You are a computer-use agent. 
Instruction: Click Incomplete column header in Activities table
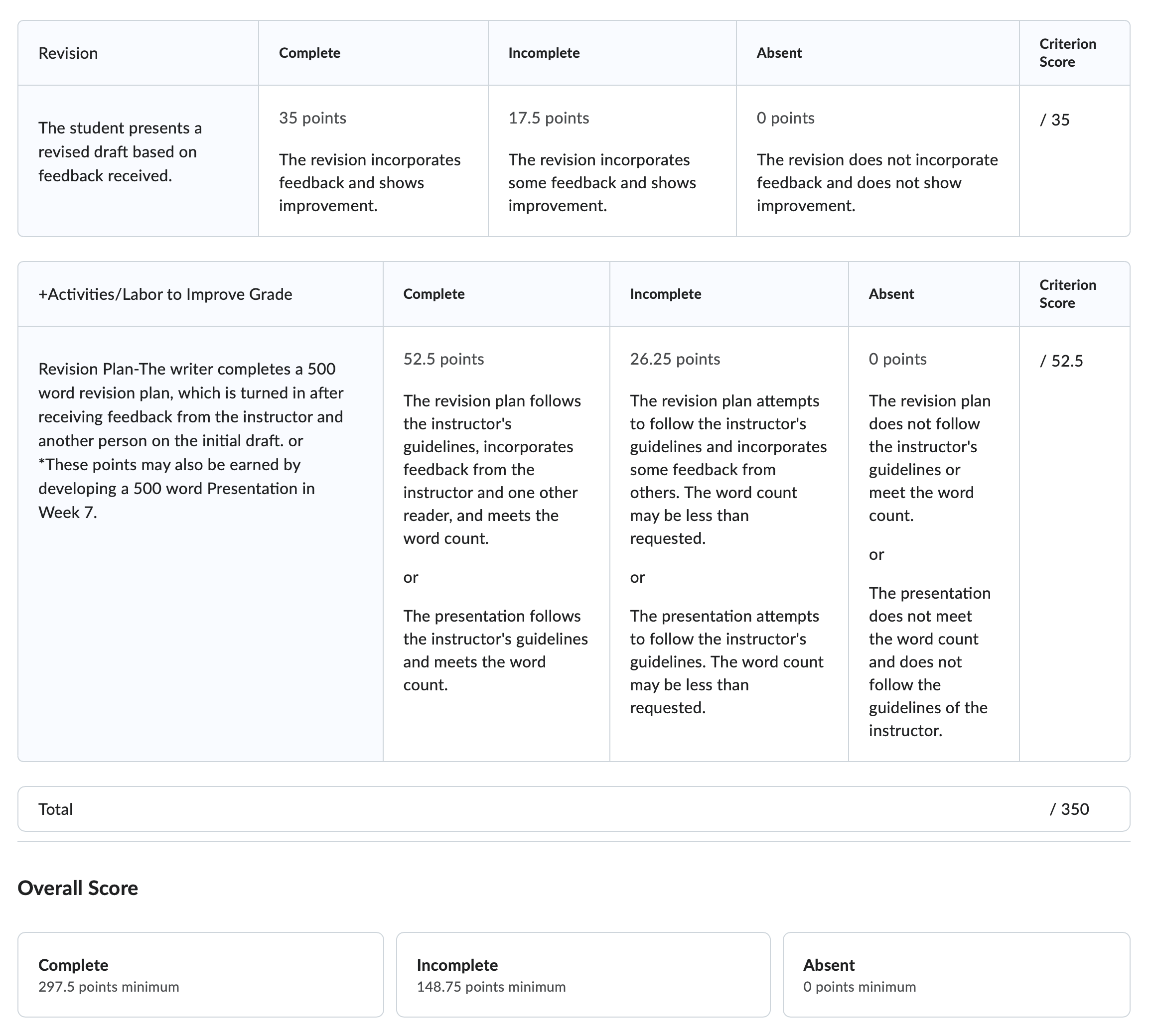click(x=665, y=294)
